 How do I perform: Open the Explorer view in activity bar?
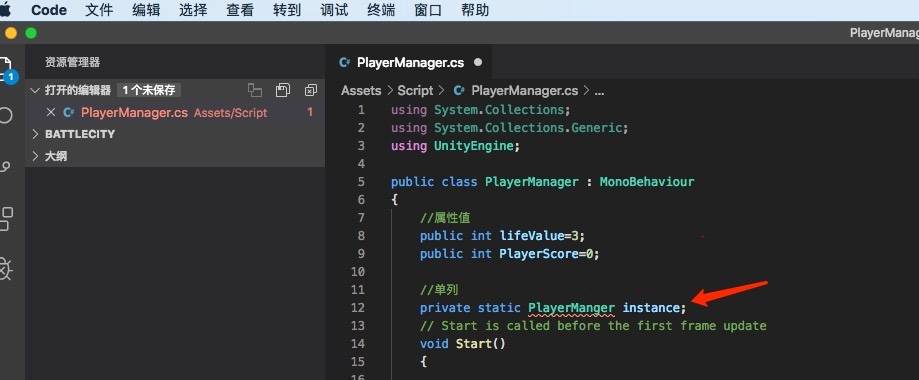(x=6, y=70)
